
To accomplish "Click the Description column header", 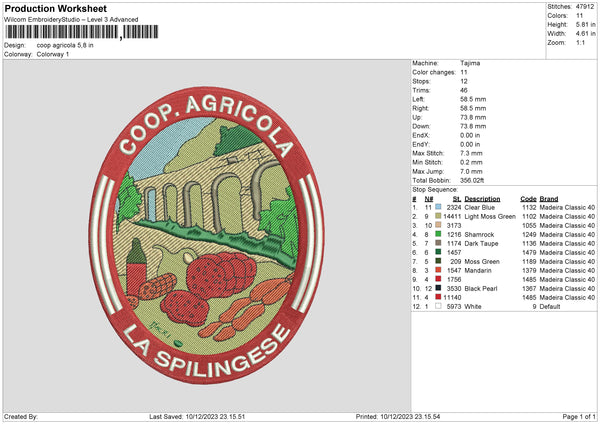I will (x=482, y=199).
